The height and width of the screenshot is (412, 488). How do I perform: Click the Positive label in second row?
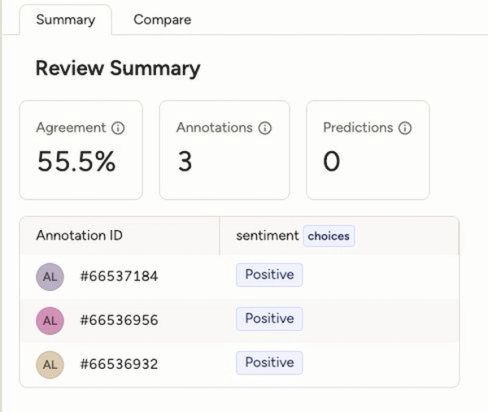pyautogui.click(x=269, y=319)
